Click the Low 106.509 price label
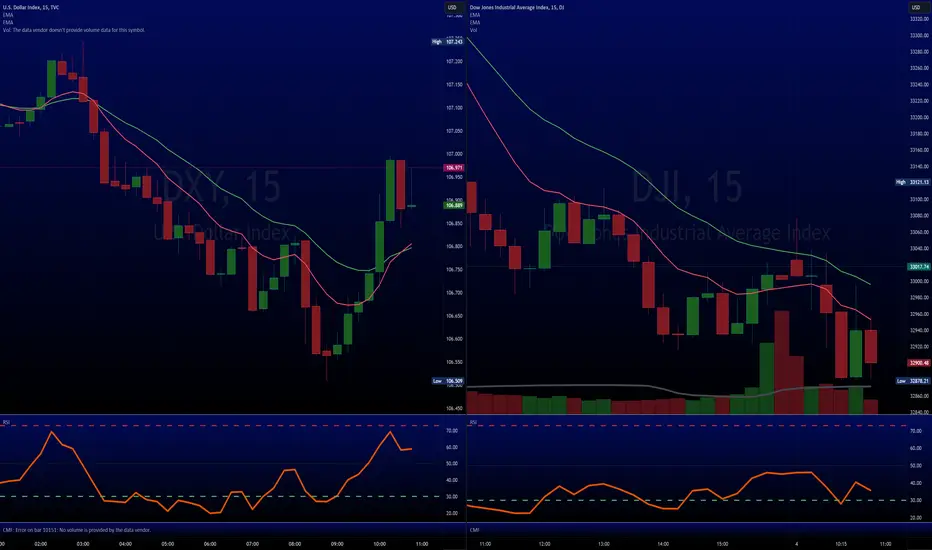The width and height of the screenshot is (932, 550). click(448, 381)
